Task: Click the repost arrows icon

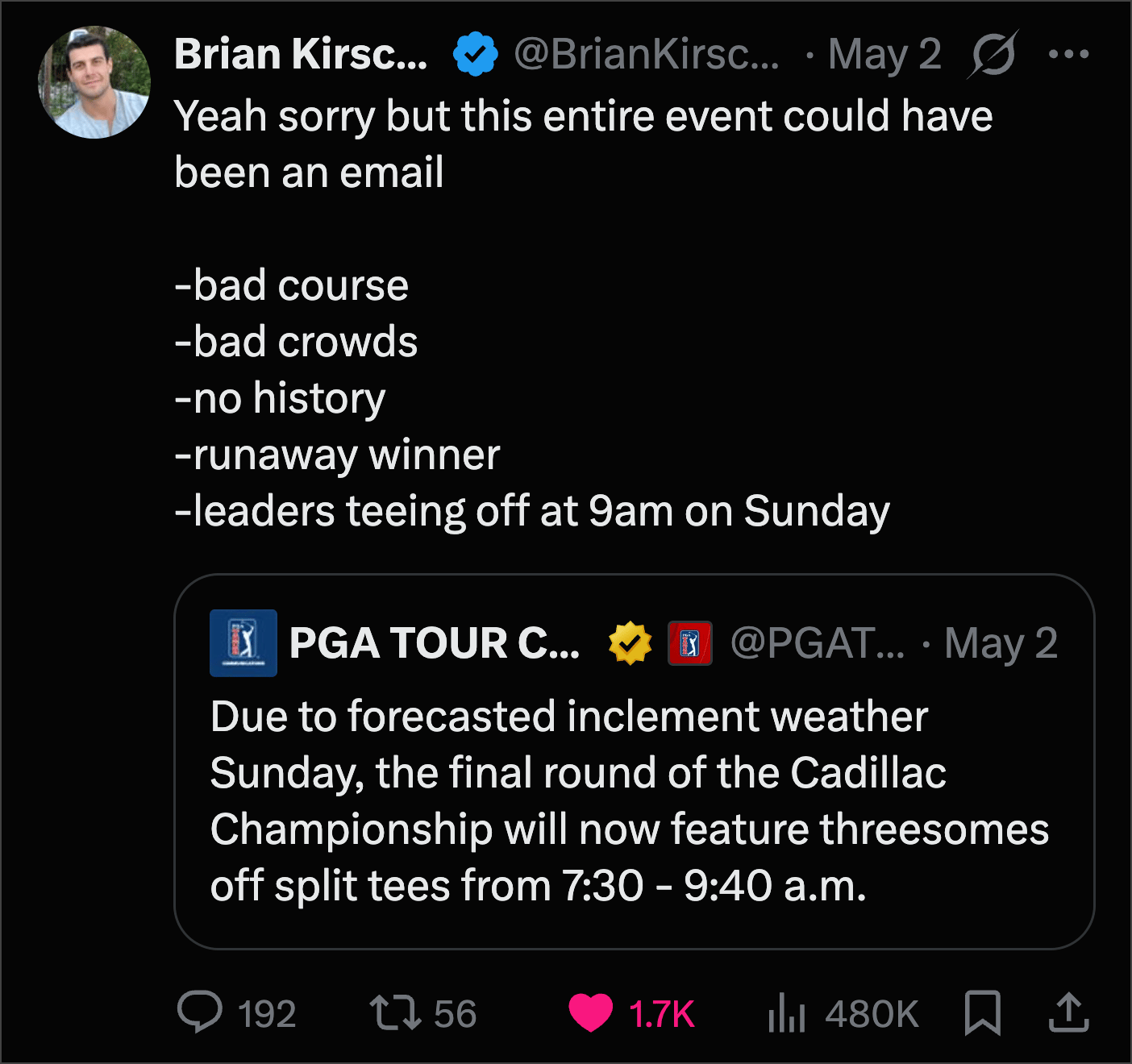Action: [x=395, y=1012]
